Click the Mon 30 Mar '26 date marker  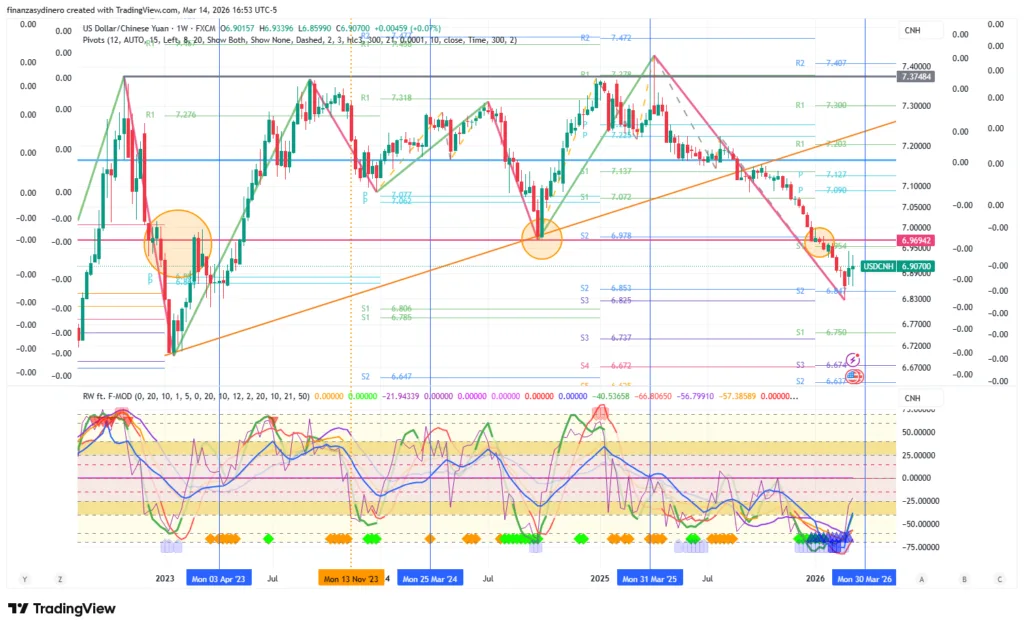[x=864, y=579]
